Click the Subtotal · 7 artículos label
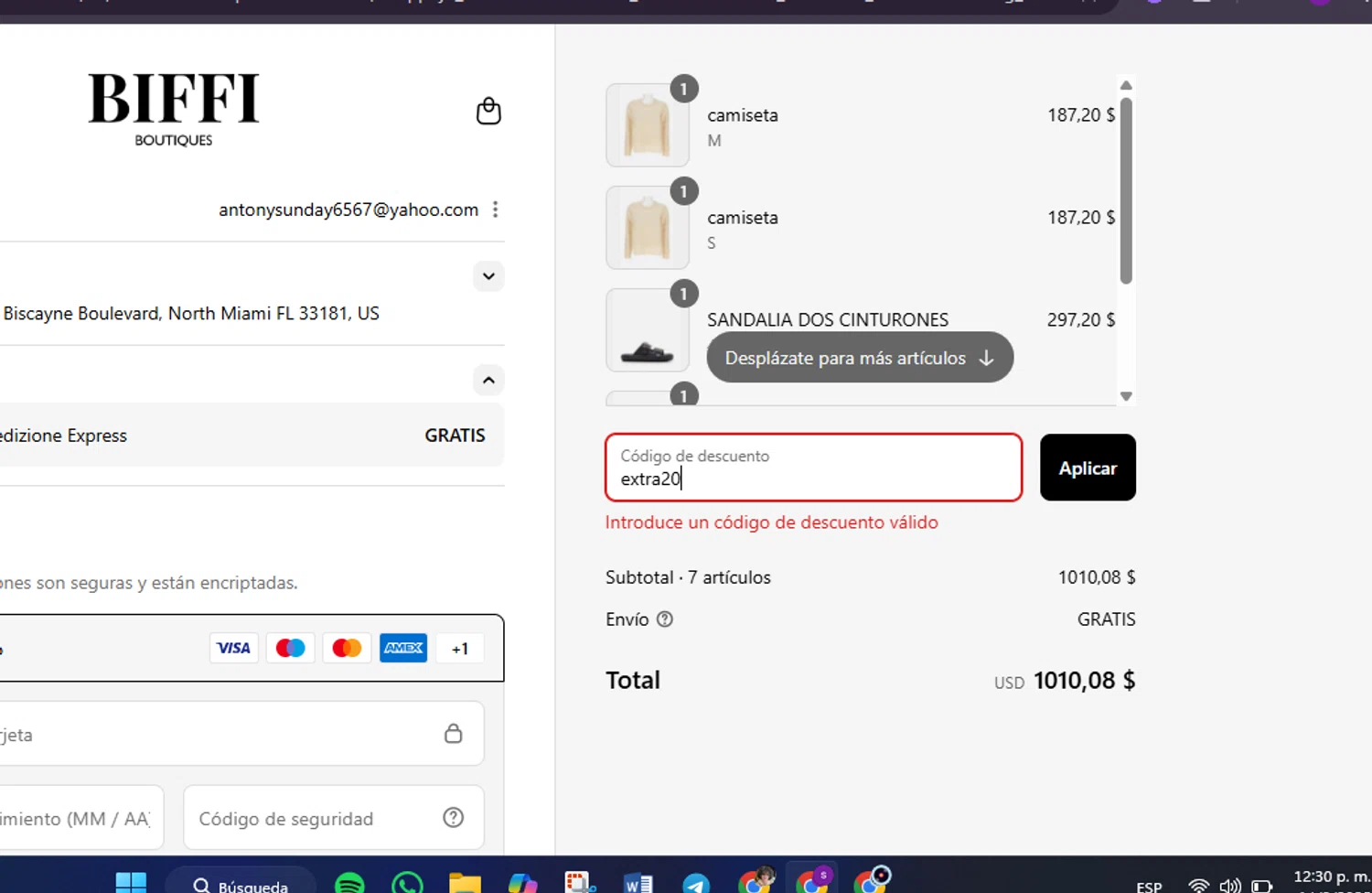This screenshot has width=1372, height=893. pyautogui.click(x=688, y=577)
